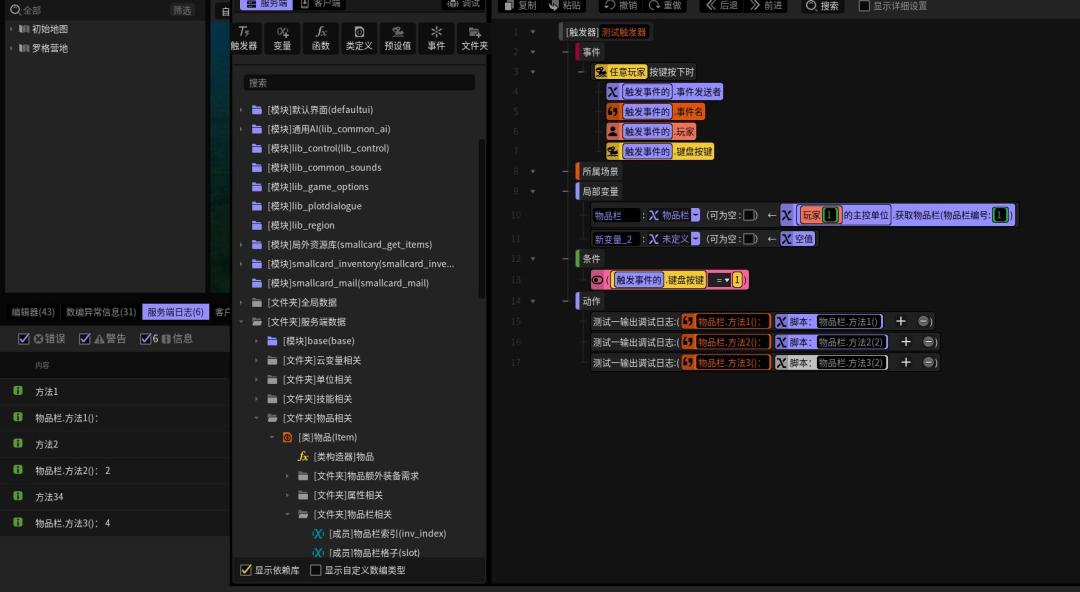
Task: Select the 函数 (function) toolbar icon
Action: coord(321,38)
